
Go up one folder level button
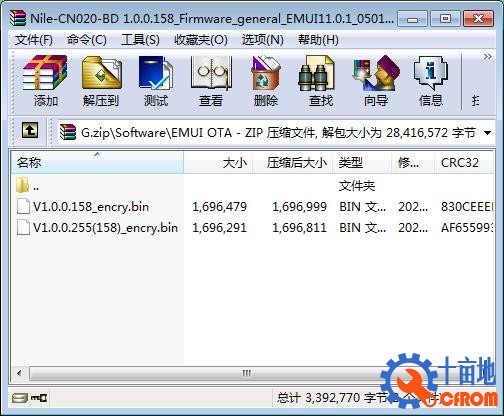point(30,130)
